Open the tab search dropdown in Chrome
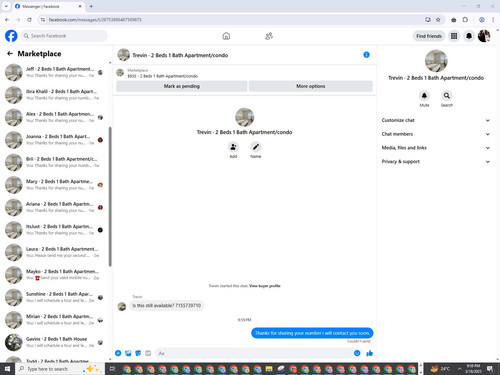The height and width of the screenshot is (375, 500). click(6, 6)
